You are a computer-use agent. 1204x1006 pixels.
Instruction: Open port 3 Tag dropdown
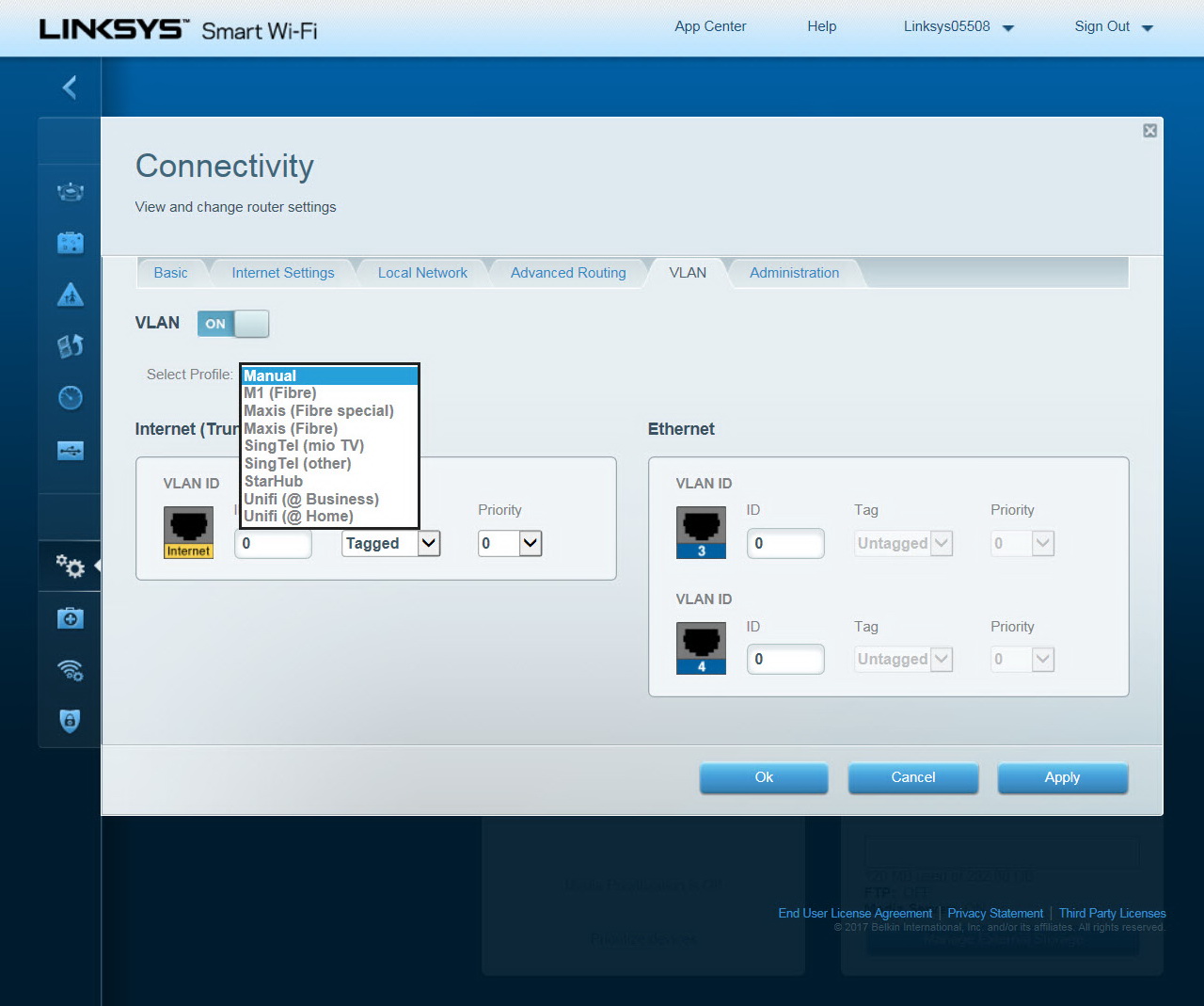(x=903, y=543)
